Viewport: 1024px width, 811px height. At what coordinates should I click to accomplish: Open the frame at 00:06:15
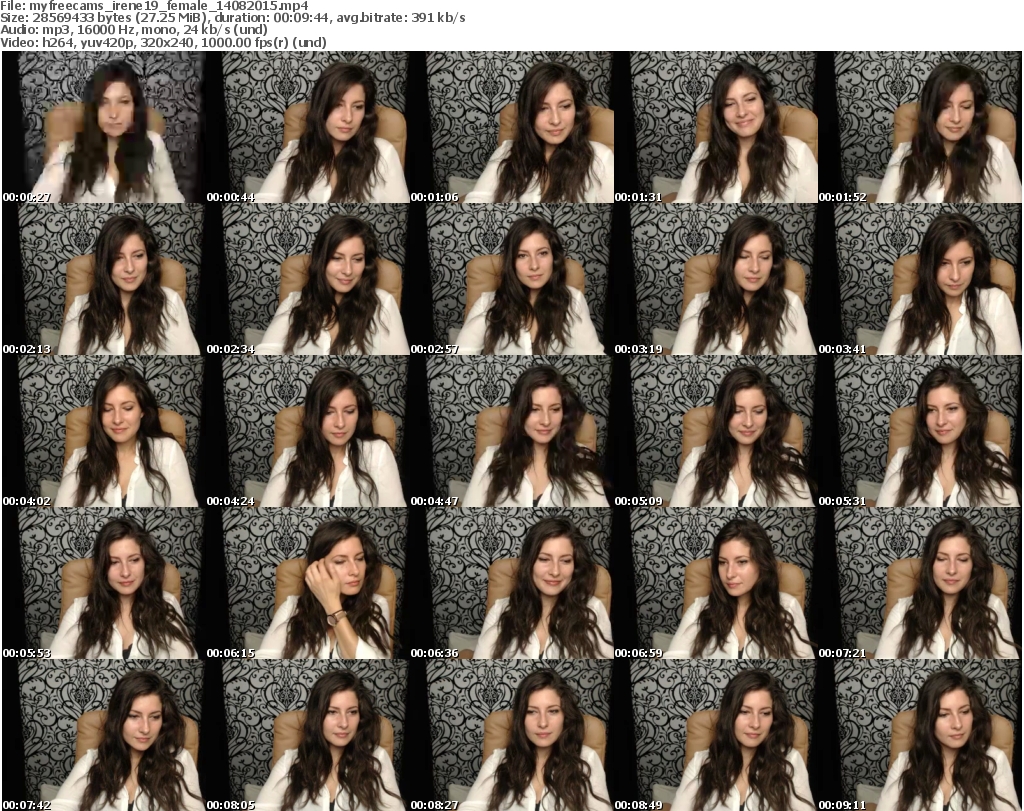(308, 584)
